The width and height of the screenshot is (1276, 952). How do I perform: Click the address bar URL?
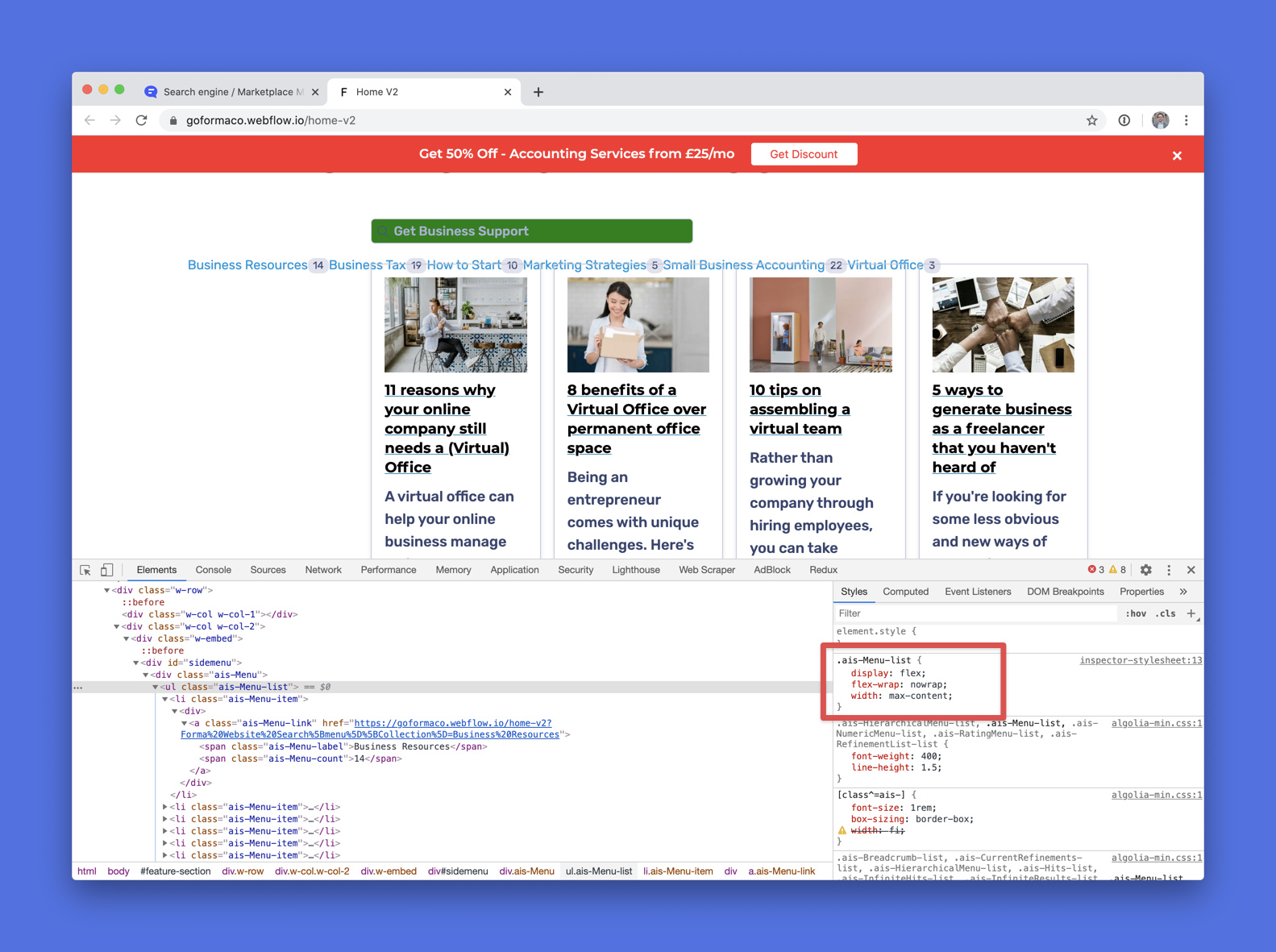(271, 120)
